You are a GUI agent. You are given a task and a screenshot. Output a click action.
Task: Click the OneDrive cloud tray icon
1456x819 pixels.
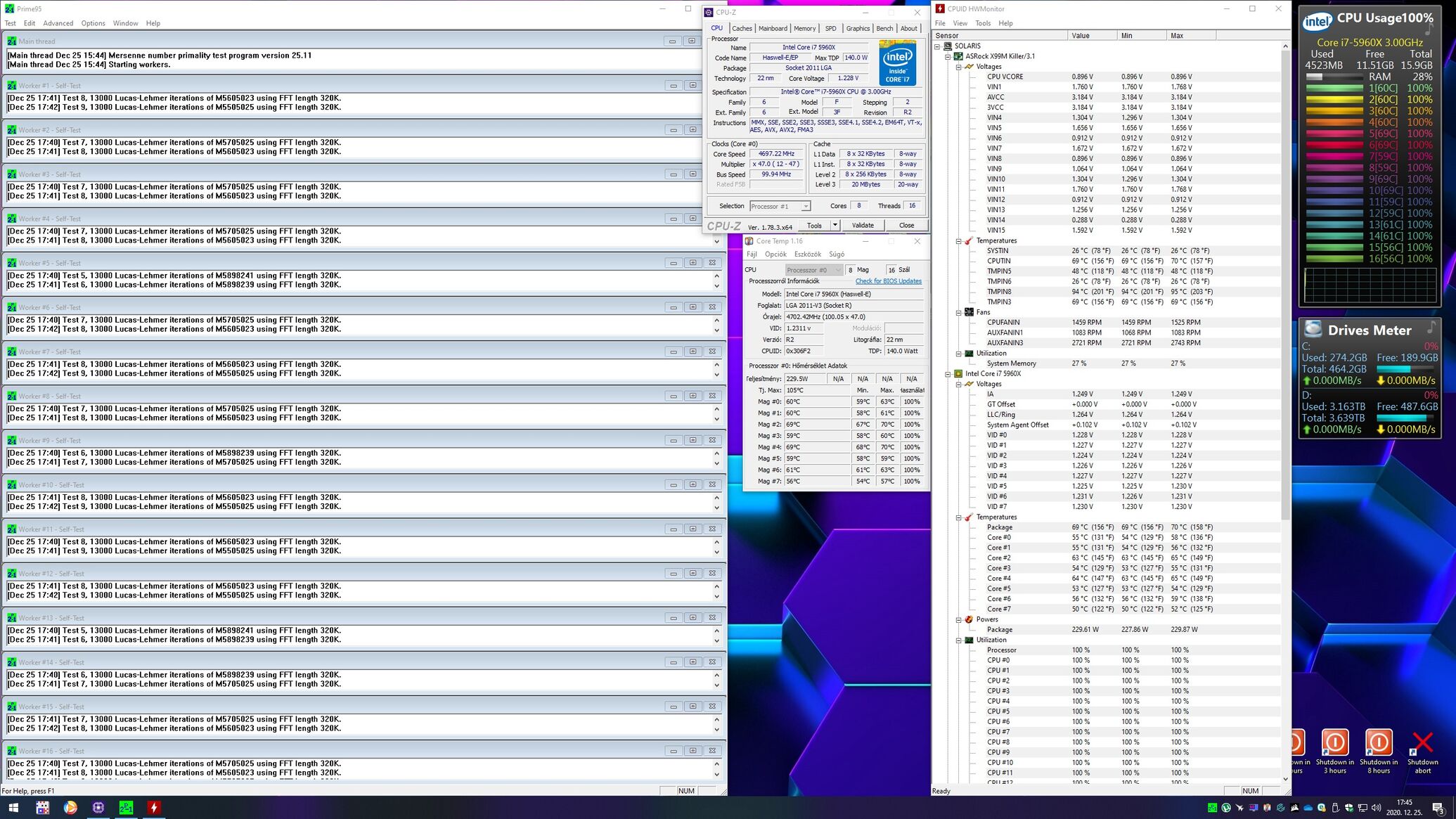click(1308, 808)
